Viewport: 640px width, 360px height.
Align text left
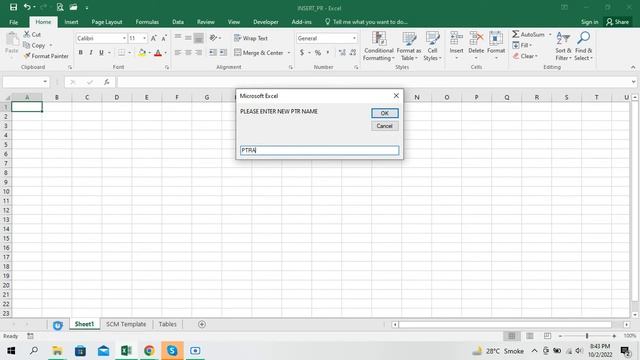(178, 53)
